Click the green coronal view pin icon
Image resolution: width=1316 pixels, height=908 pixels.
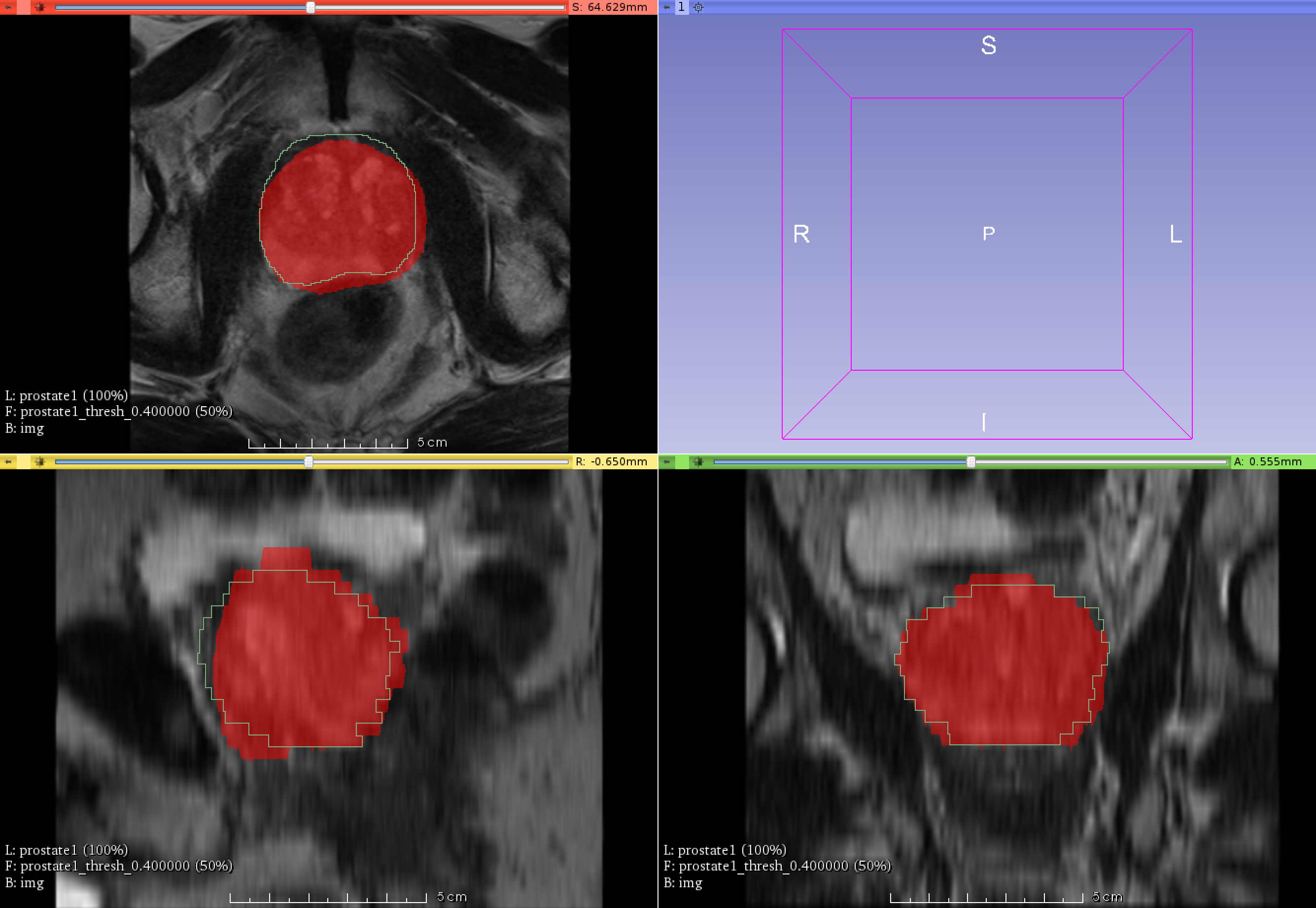pyautogui.click(x=666, y=461)
